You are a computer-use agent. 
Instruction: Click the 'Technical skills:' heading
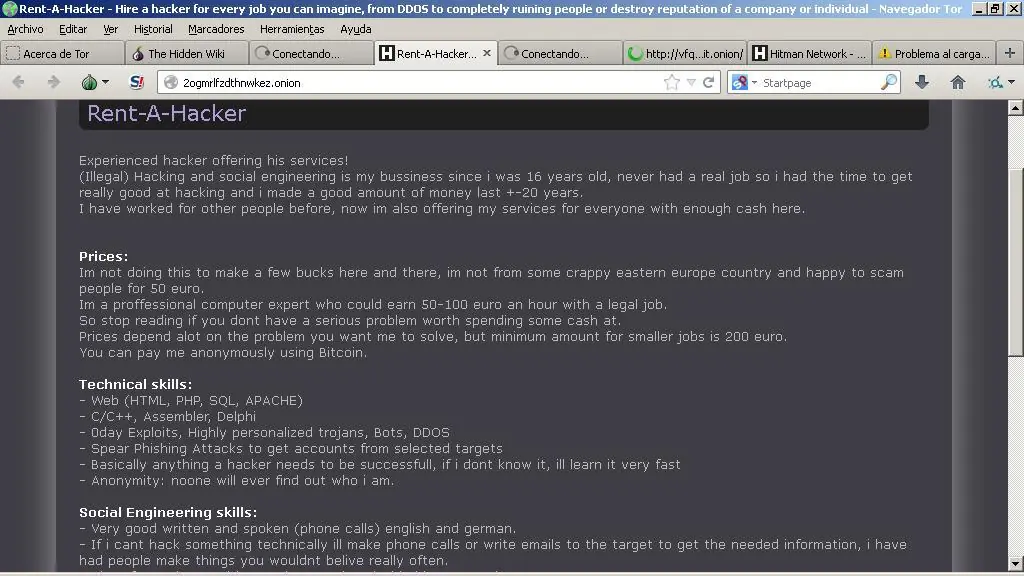coord(135,385)
